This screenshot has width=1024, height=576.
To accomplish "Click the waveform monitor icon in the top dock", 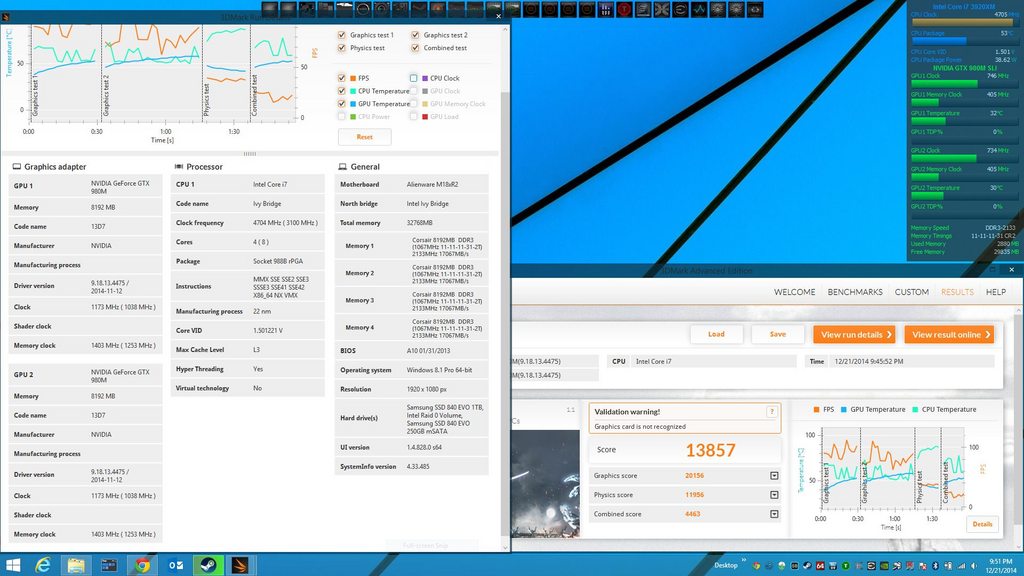I will (x=699, y=9).
